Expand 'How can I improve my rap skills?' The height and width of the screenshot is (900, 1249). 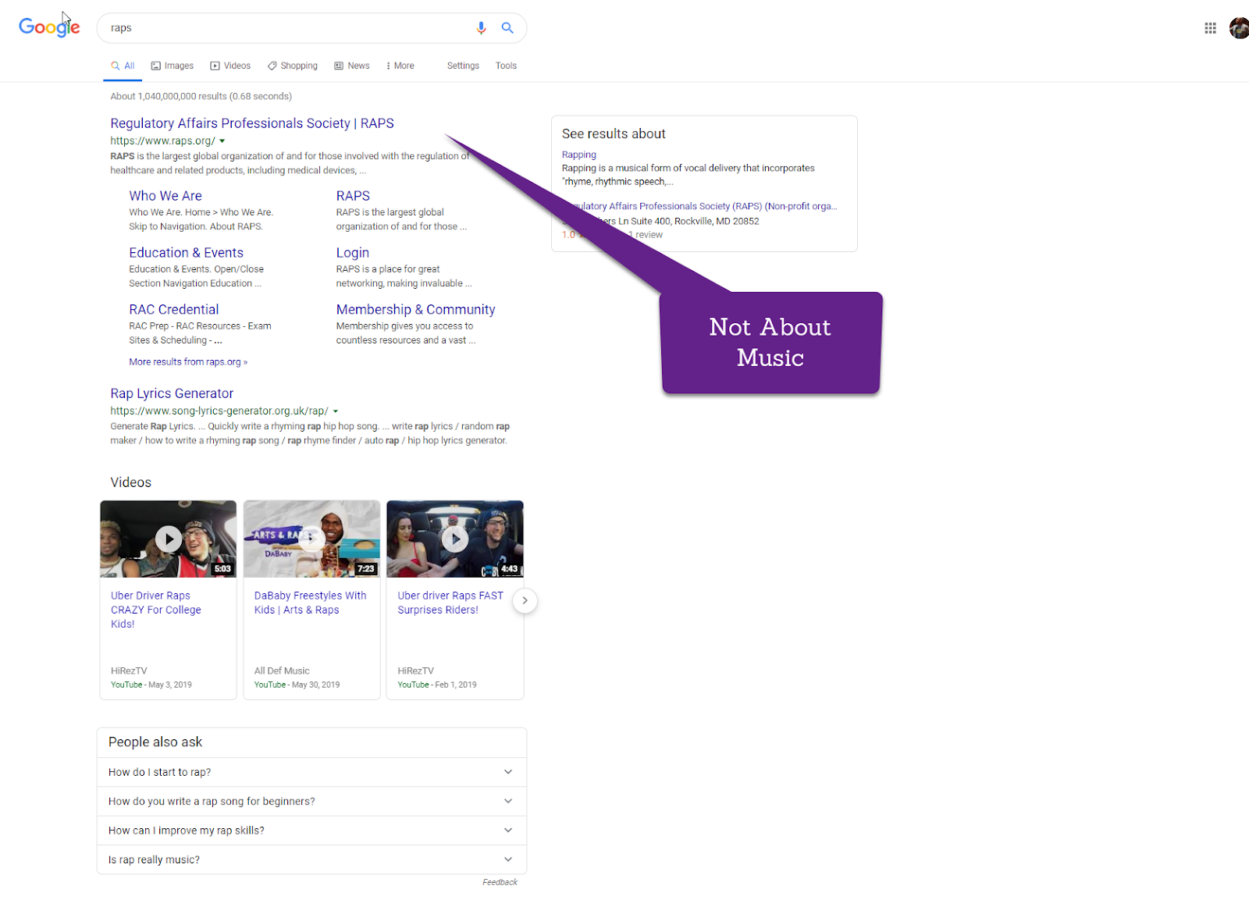[311, 830]
